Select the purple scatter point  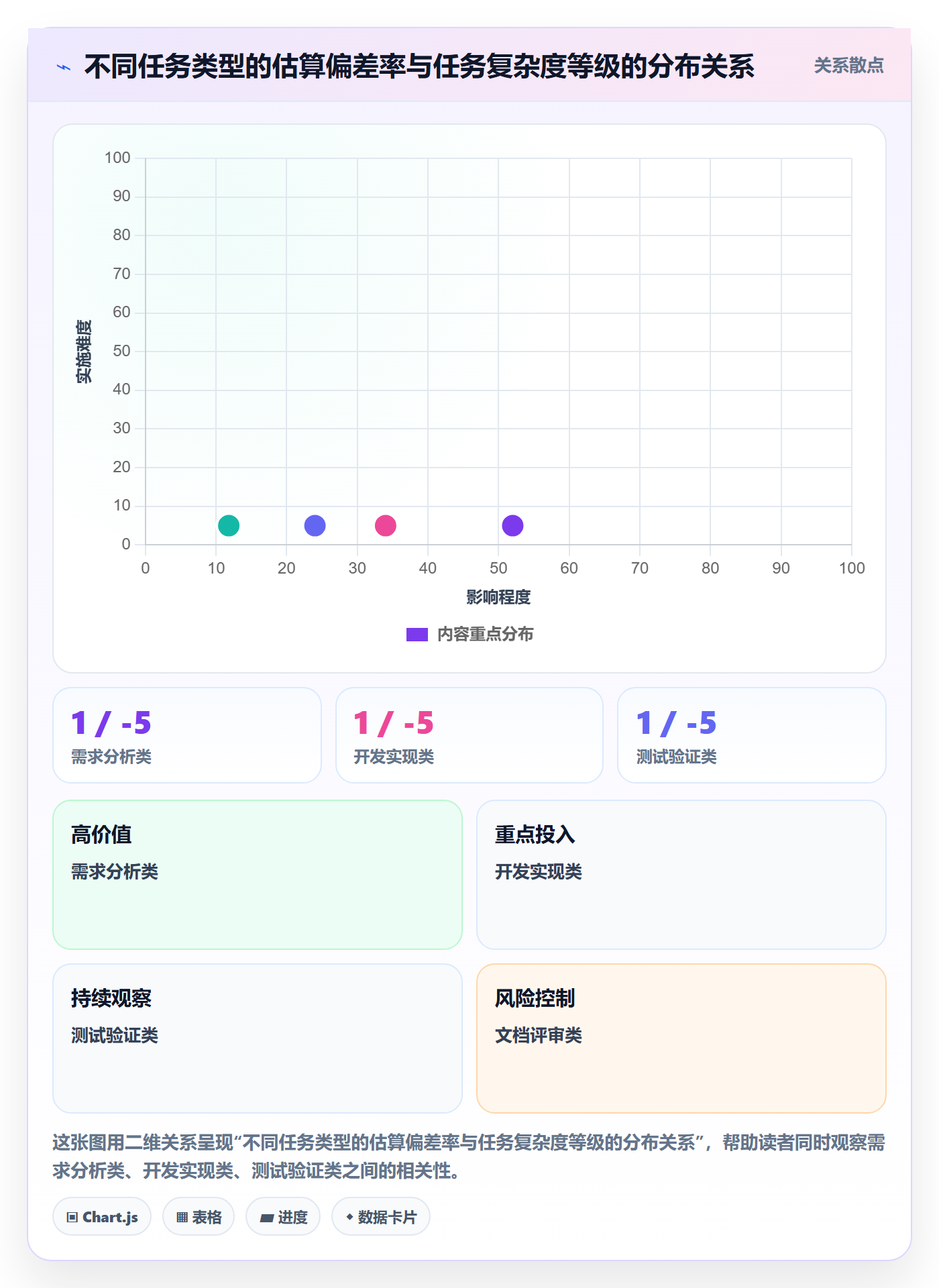[512, 525]
